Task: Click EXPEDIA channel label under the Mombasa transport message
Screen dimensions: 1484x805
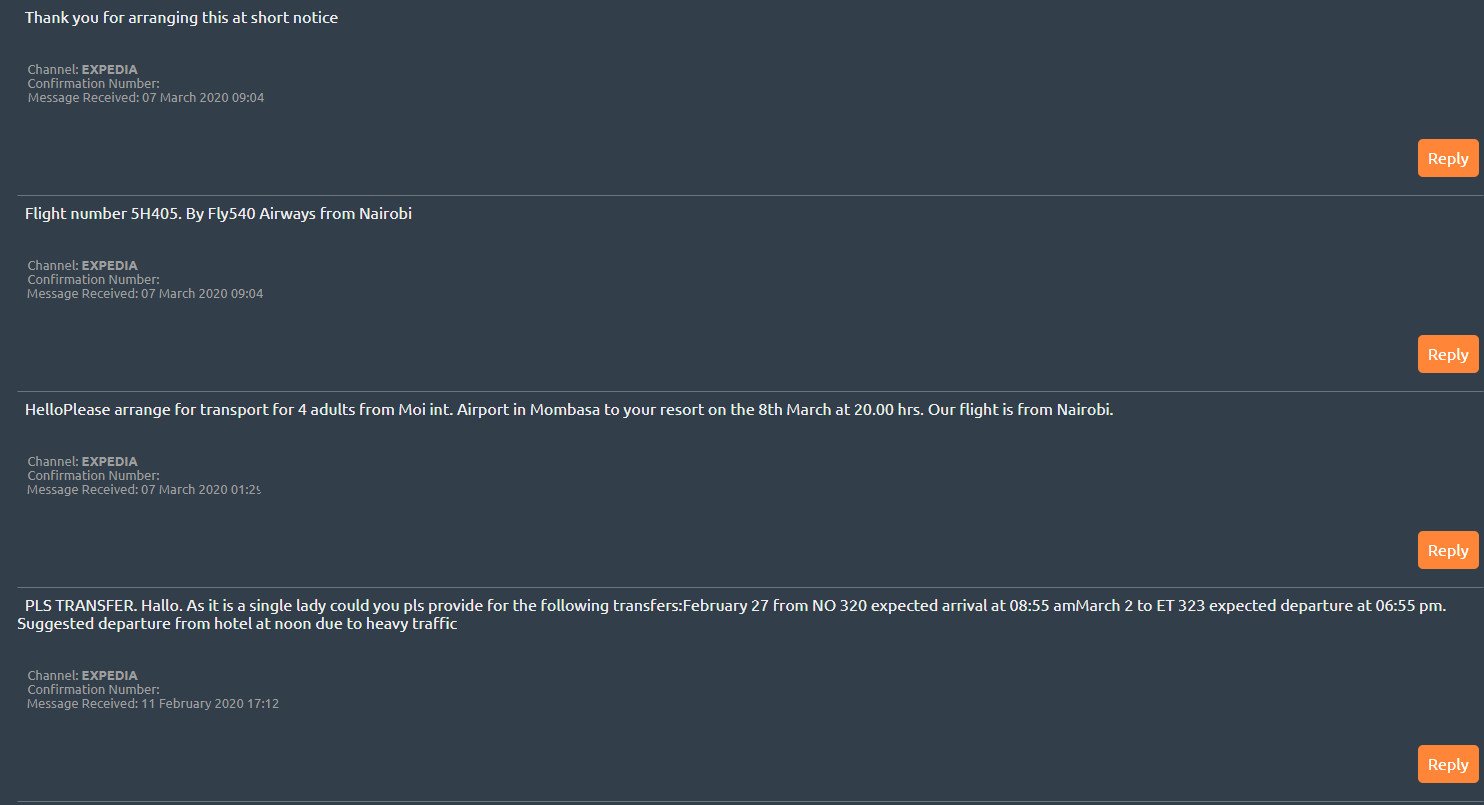Action: pos(109,462)
